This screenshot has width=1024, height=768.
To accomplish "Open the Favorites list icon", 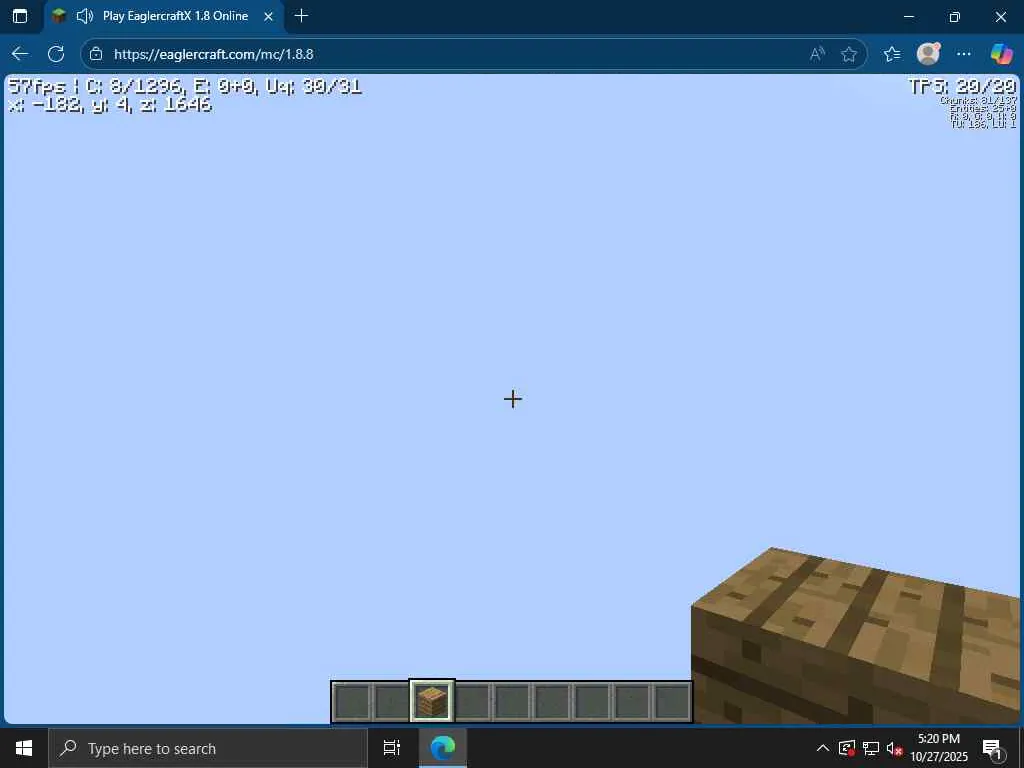I will pos(892,54).
